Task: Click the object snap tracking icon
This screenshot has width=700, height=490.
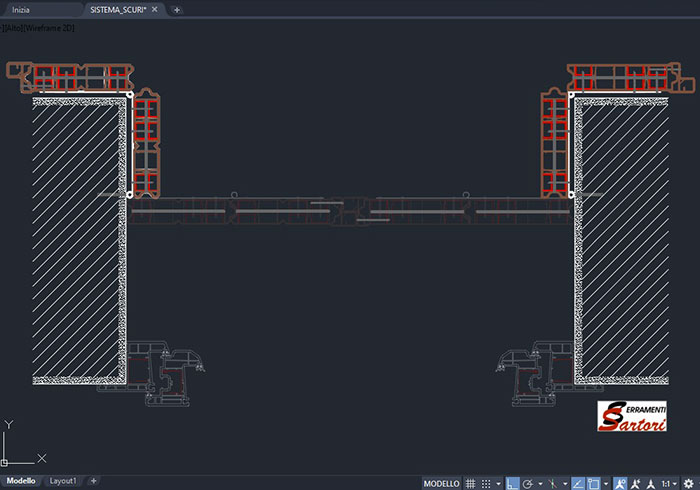Action: pos(578,483)
